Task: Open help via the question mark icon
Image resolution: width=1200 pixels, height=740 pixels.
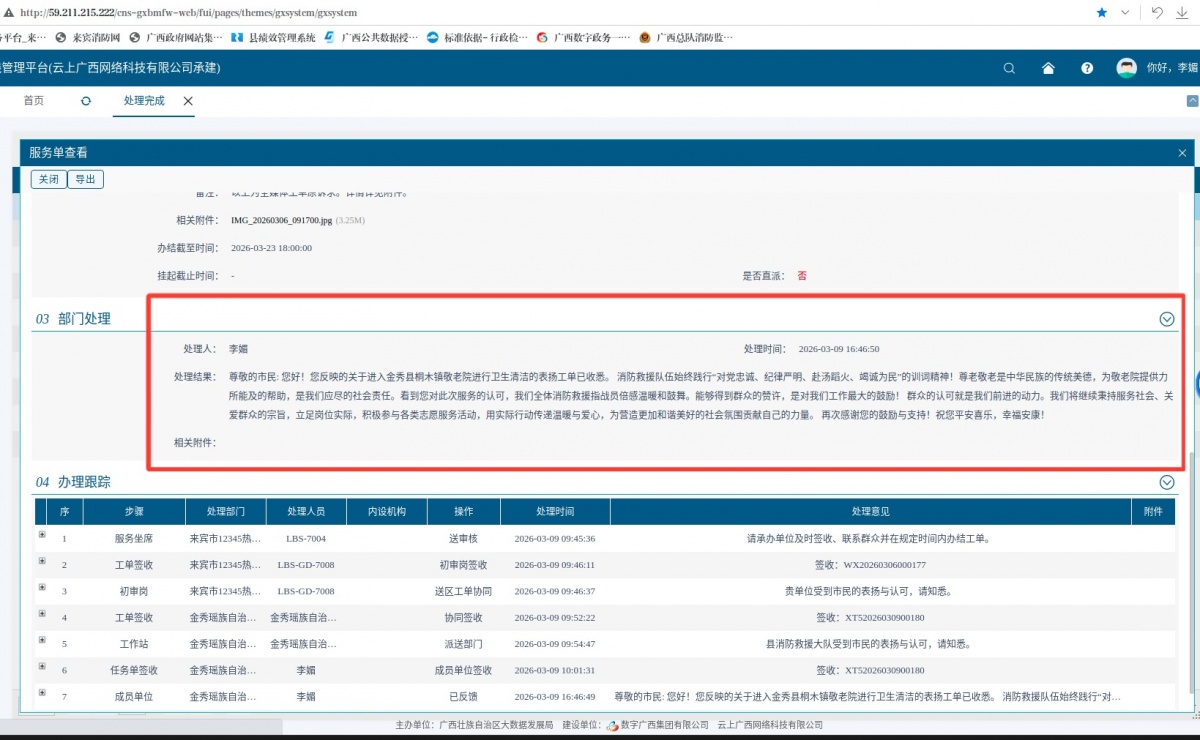Action: coord(1087,68)
